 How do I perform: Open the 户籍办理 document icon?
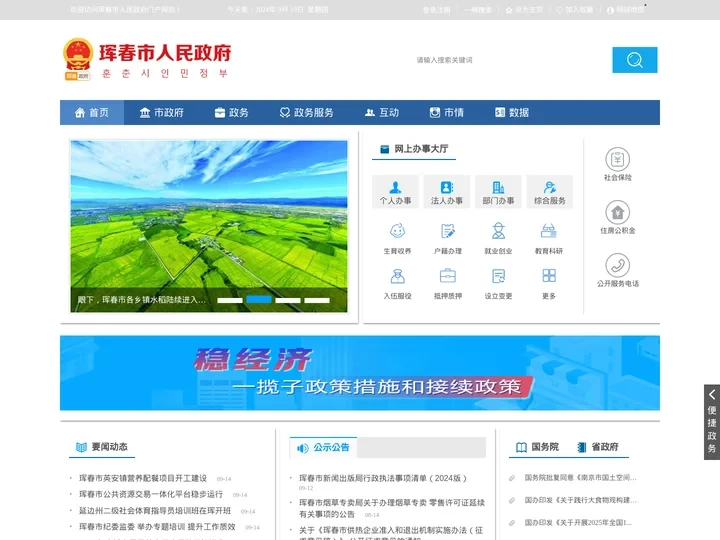pyautogui.click(x=448, y=231)
